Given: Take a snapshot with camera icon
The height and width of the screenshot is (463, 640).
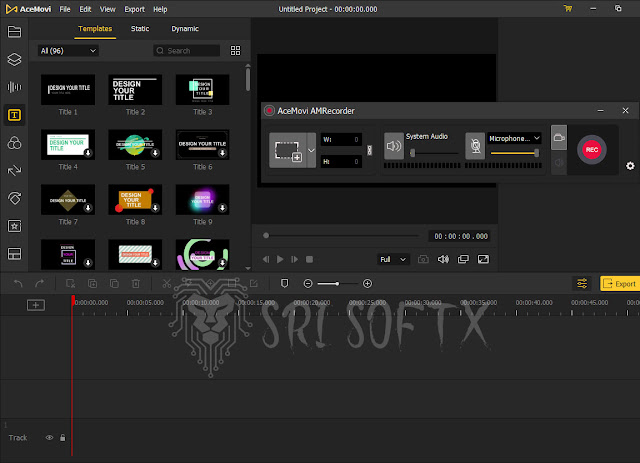Looking at the screenshot, I should pyautogui.click(x=423, y=259).
